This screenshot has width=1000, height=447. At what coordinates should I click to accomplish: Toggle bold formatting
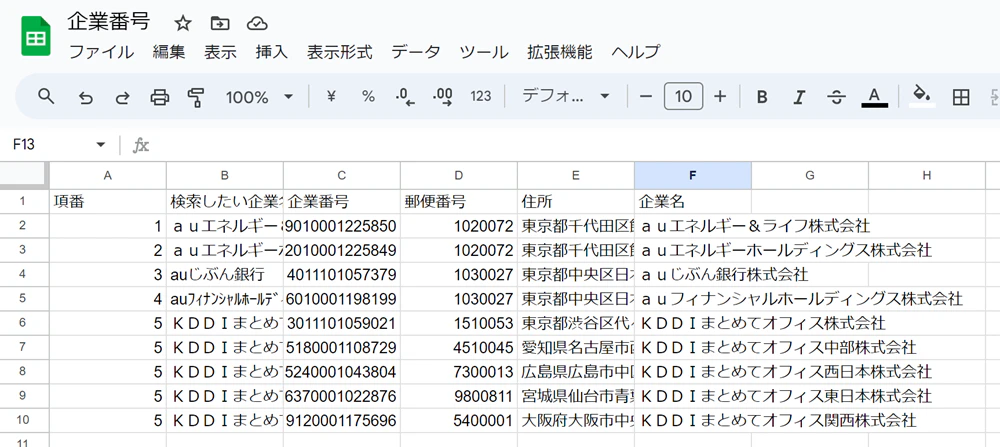[x=761, y=97]
